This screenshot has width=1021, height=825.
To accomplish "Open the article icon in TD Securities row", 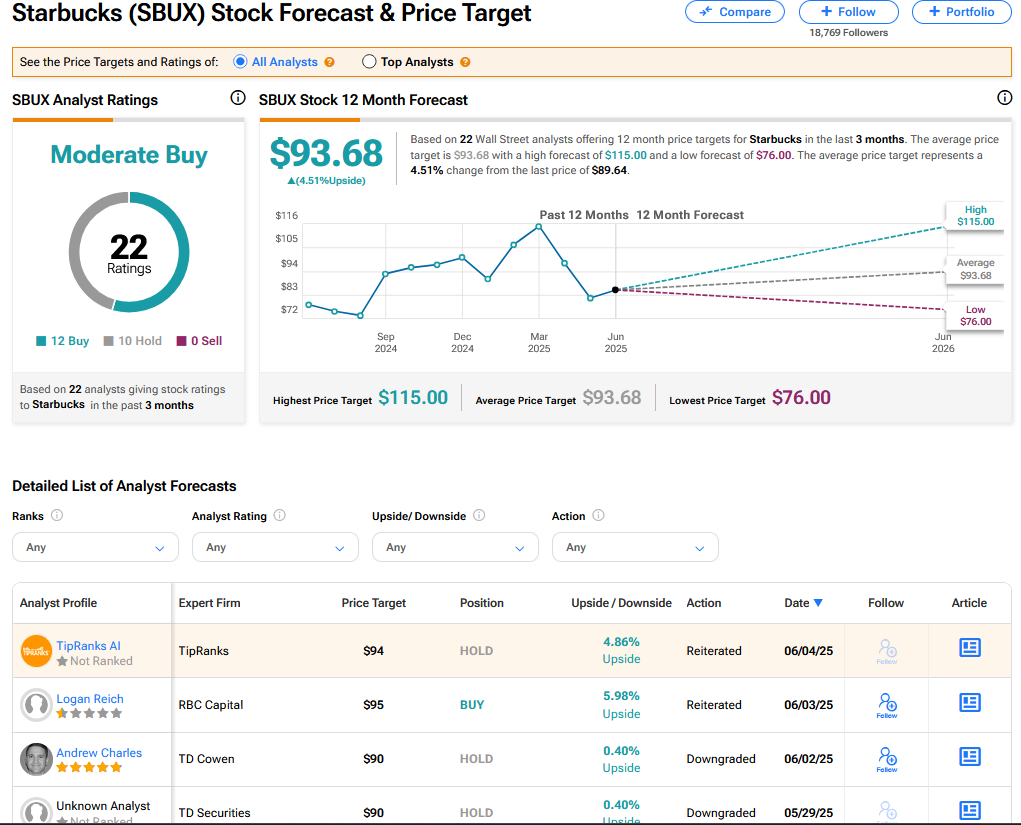I will coord(970,810).
